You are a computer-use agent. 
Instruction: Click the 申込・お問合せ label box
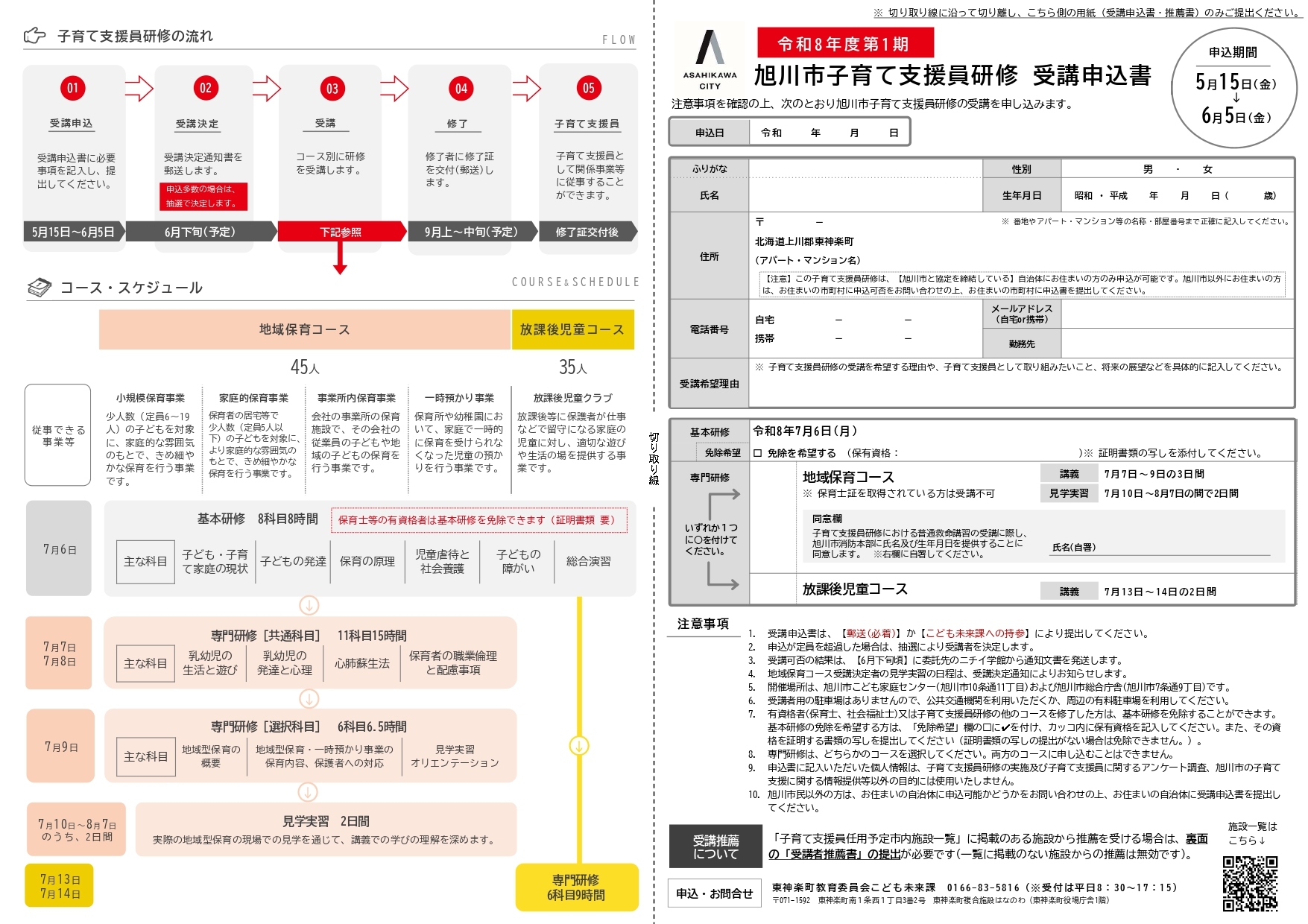point(714,893)
